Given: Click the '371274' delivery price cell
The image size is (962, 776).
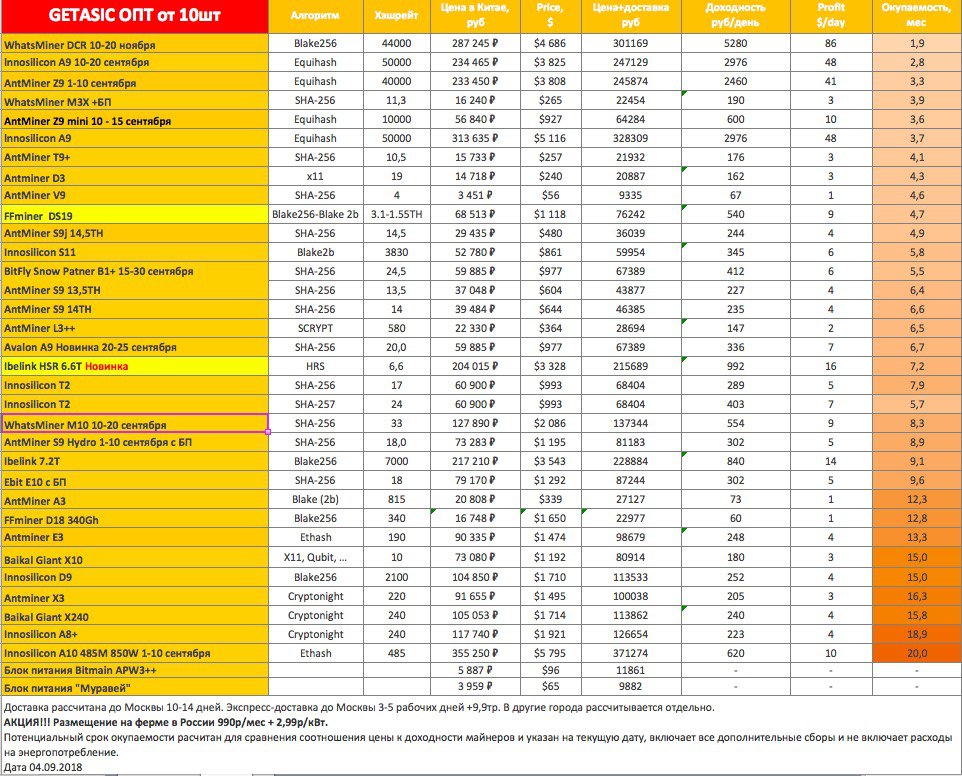Looking at the screenshot, I should (x=631, y=653).
